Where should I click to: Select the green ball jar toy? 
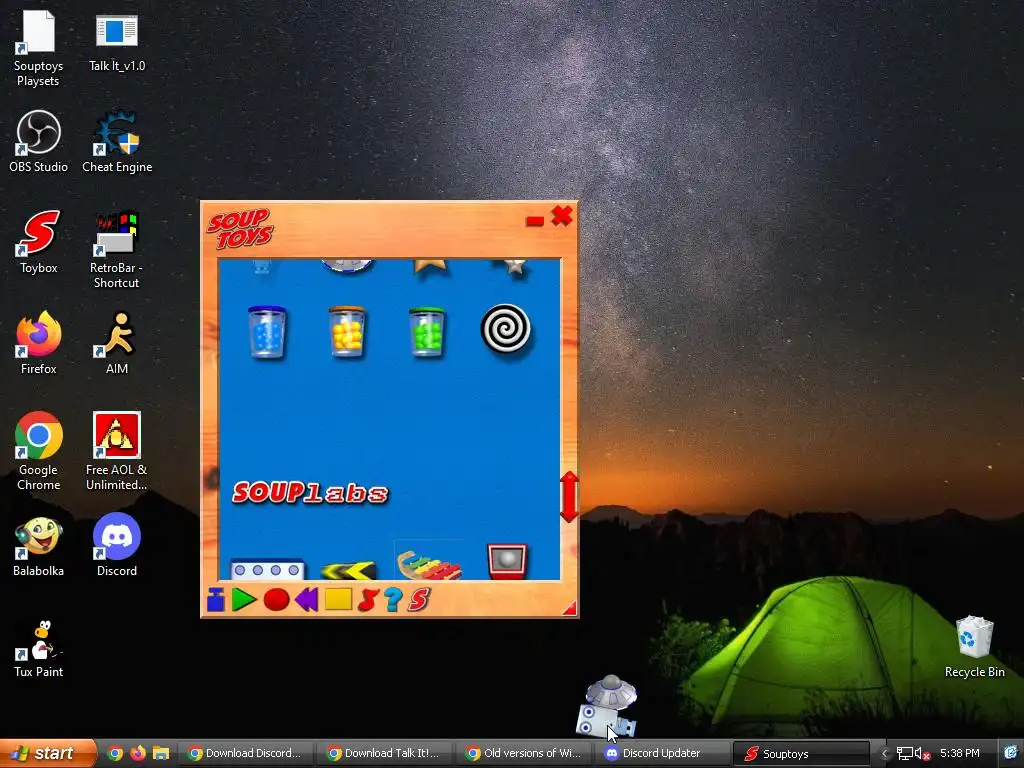(x=427, y=332)
